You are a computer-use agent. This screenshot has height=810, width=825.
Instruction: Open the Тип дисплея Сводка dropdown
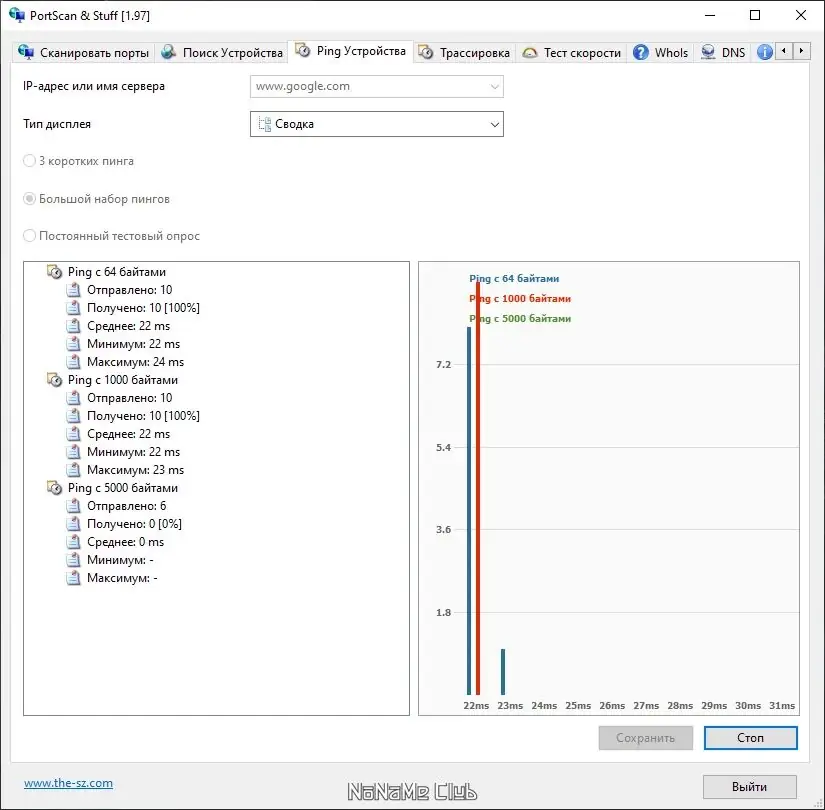(377, 124)
